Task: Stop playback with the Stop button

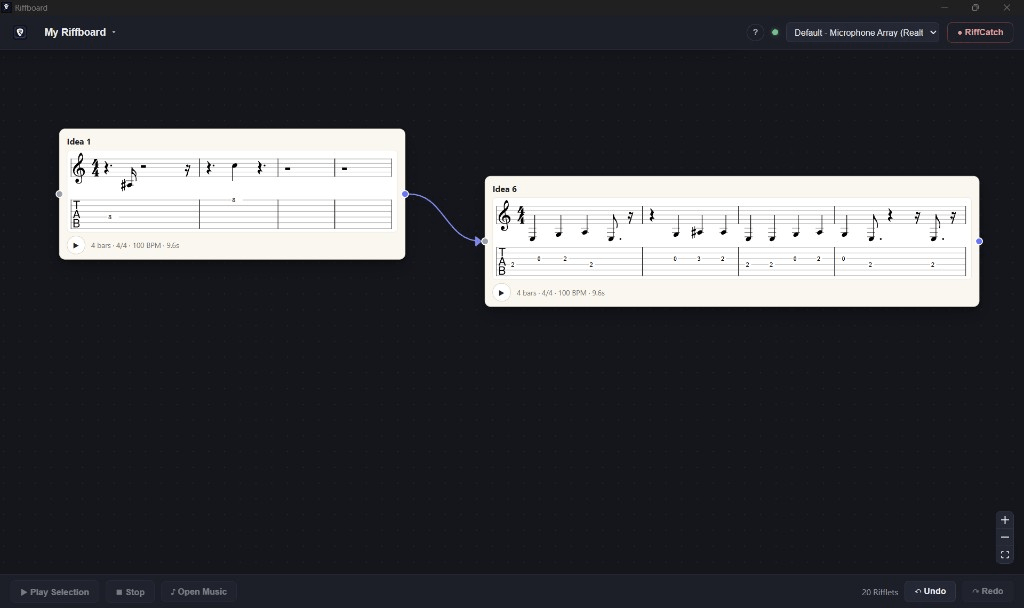Action: coord(130,592)
